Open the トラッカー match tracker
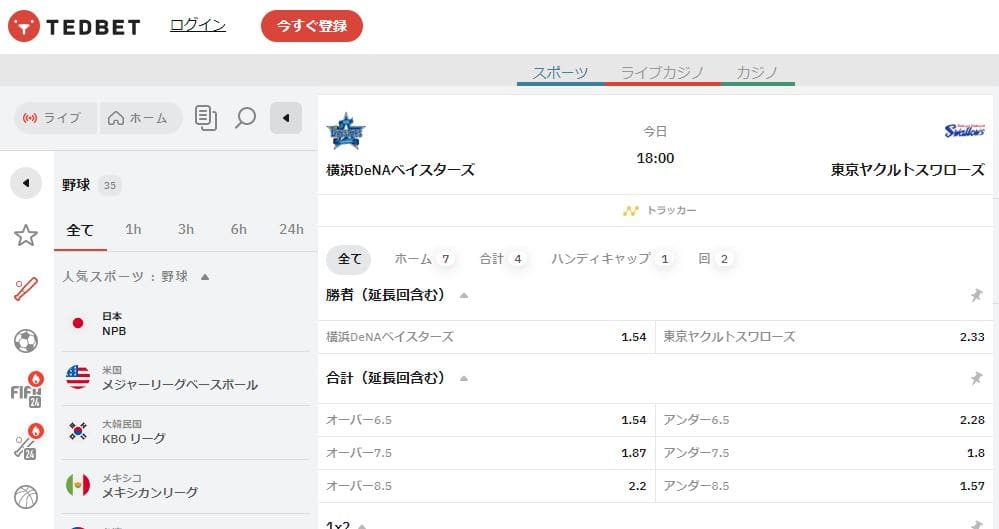The height and width of the screenshot is (529, 999). tap(659, 210)
